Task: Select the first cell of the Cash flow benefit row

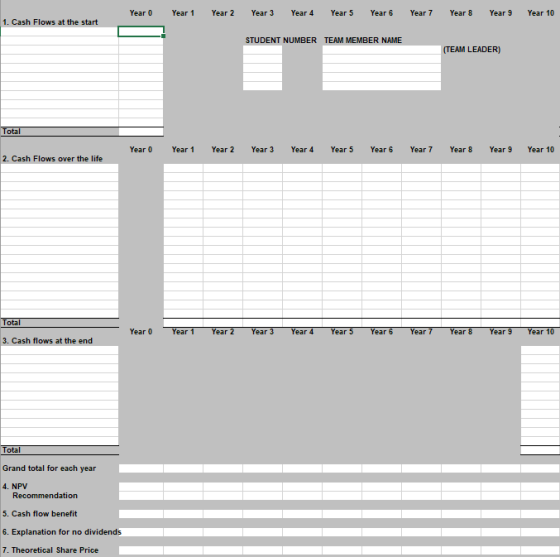Action: click(x=141, y=514)
